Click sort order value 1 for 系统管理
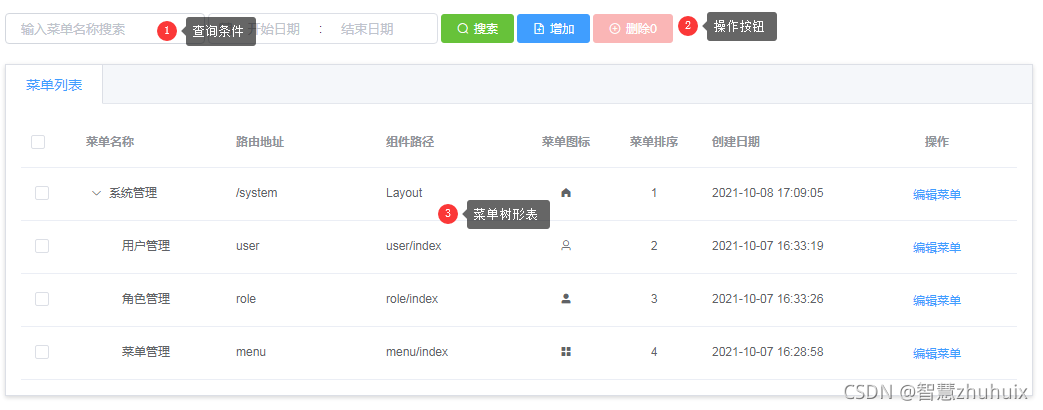The height and width of the screenshot is (410, 1043). point(654,193)
